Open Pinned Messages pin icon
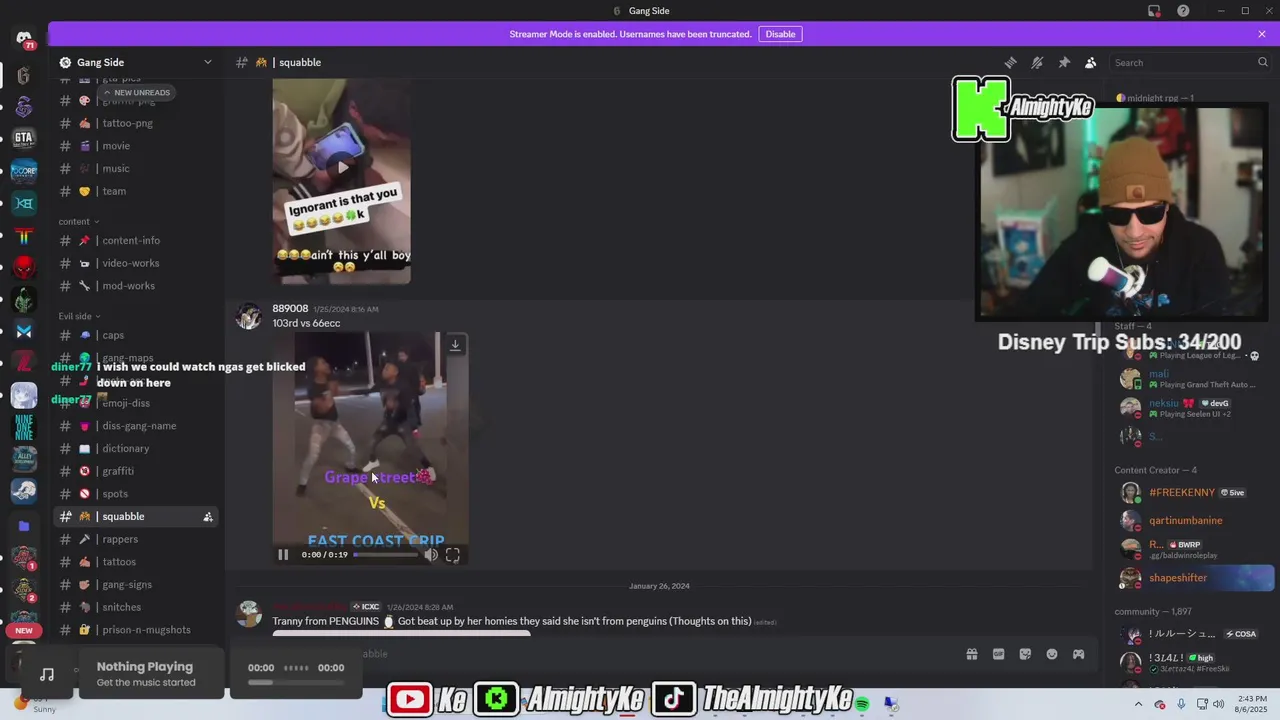 (1064, 62)
